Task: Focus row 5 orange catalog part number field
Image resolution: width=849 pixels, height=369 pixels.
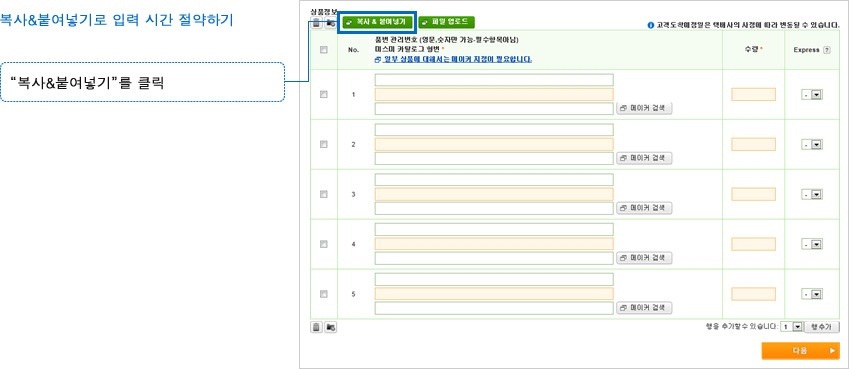Action: 494,294
